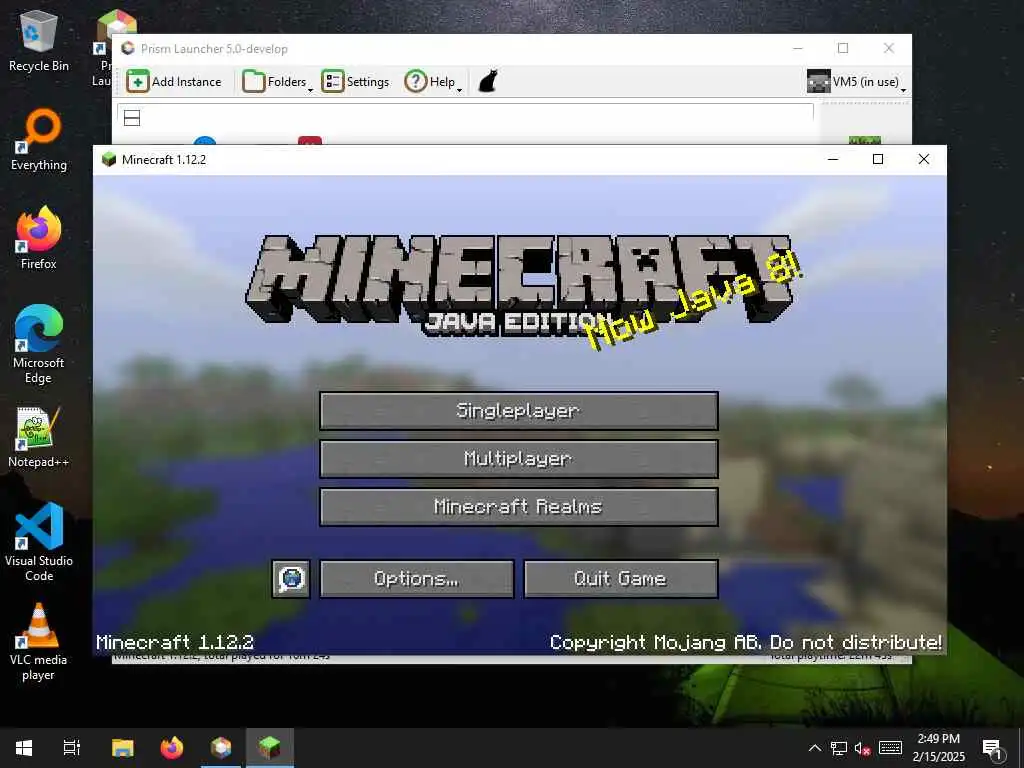Open Task View in taskbar
The image size is (1024, 768).
point(72,748)
